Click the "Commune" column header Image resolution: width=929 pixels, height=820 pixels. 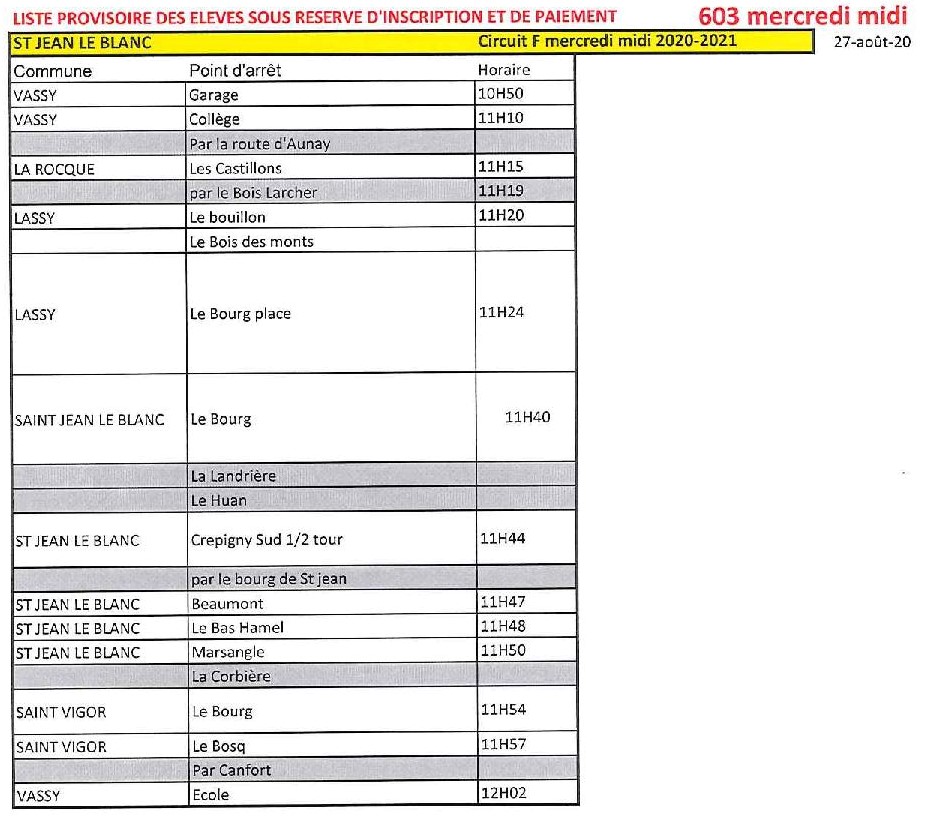pos(52,71)
